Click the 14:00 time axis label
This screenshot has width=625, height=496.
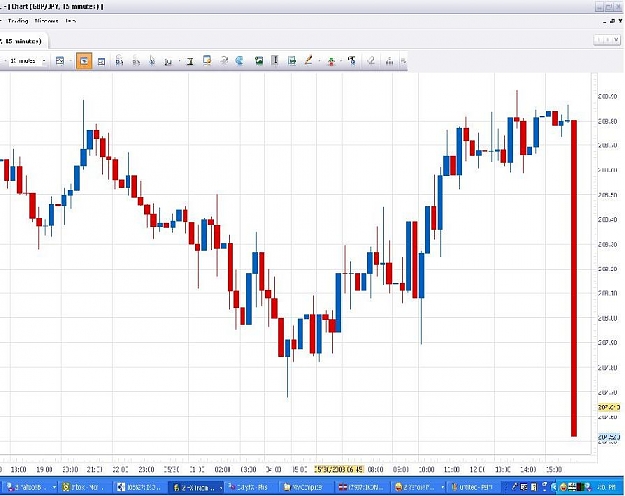(528, 470)
